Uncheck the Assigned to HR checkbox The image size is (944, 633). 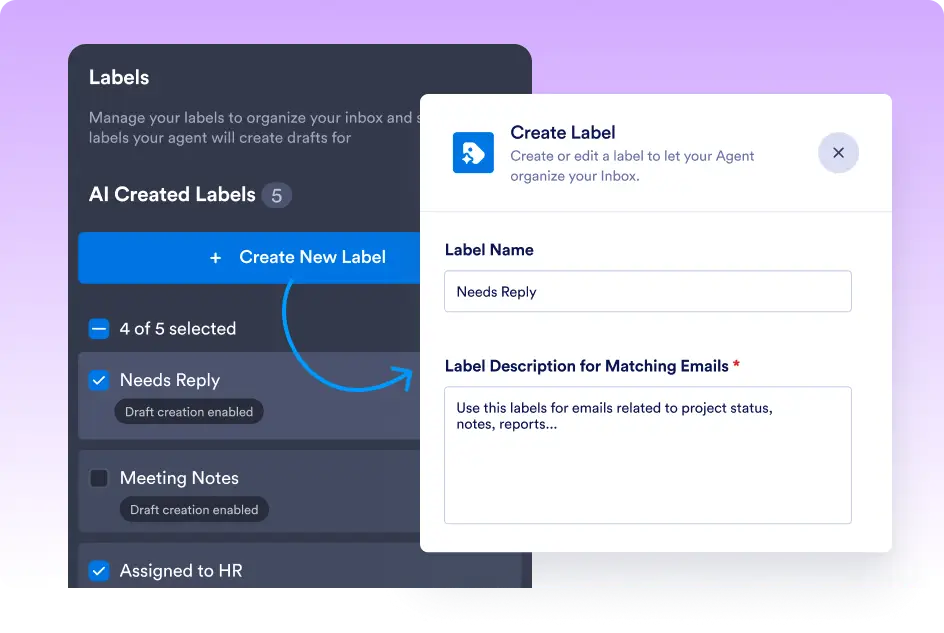(x=99, y=571)
